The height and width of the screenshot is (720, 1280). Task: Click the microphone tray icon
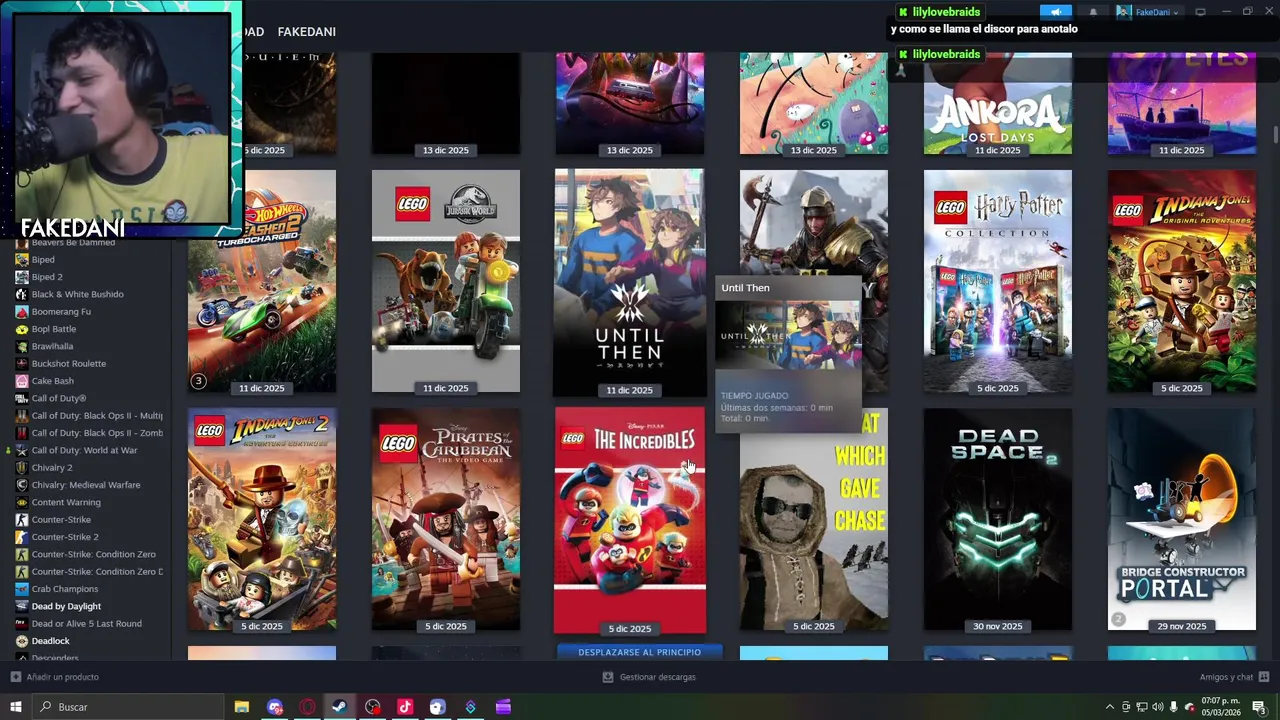[x=1173, y=707]
